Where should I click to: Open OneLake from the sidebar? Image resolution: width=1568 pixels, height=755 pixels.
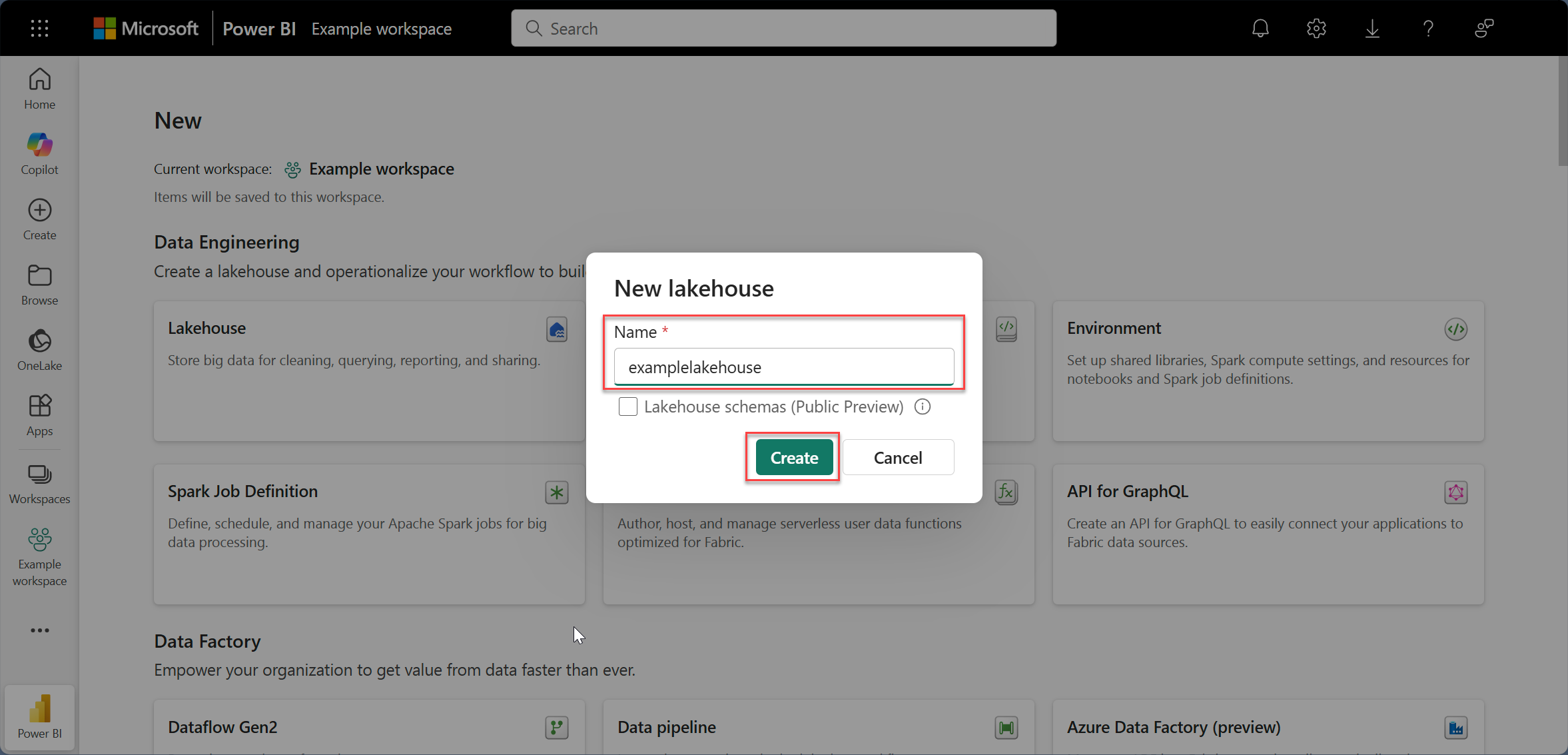[x=39, y=351]
